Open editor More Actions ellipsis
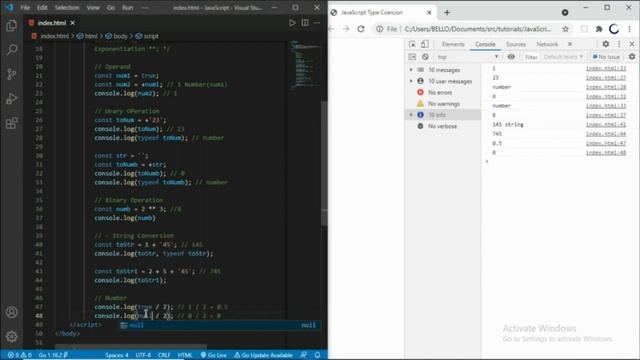 pos(317,23)
